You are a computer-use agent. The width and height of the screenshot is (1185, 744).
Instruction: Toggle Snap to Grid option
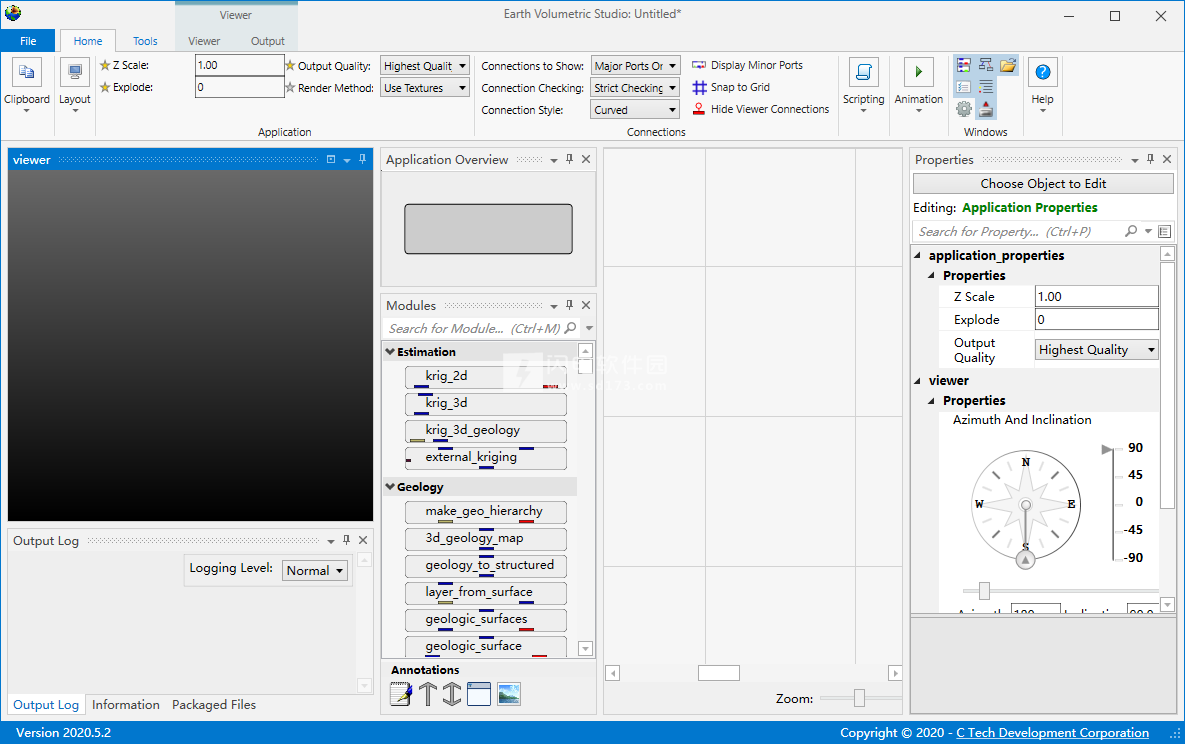(x=731, y=88)
